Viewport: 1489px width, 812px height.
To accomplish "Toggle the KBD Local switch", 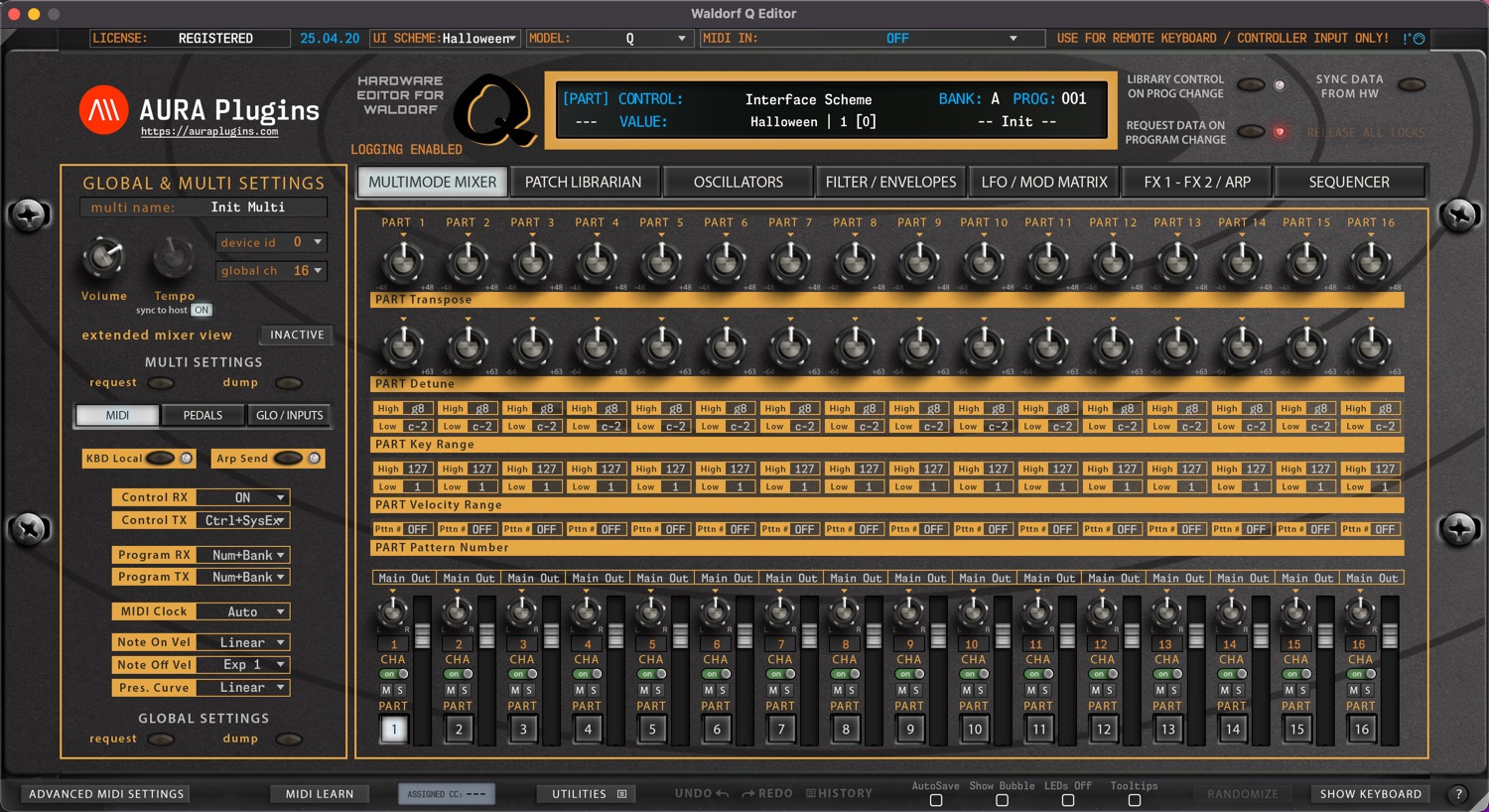I will click(x=160, y=459).
